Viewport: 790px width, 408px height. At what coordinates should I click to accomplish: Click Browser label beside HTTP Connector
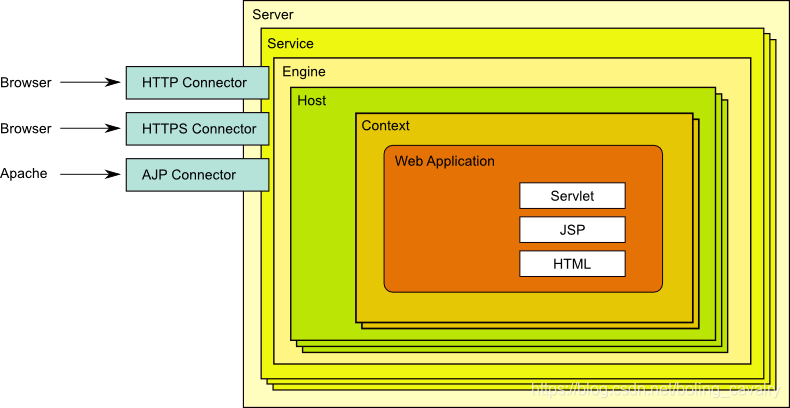click(26, 83)
